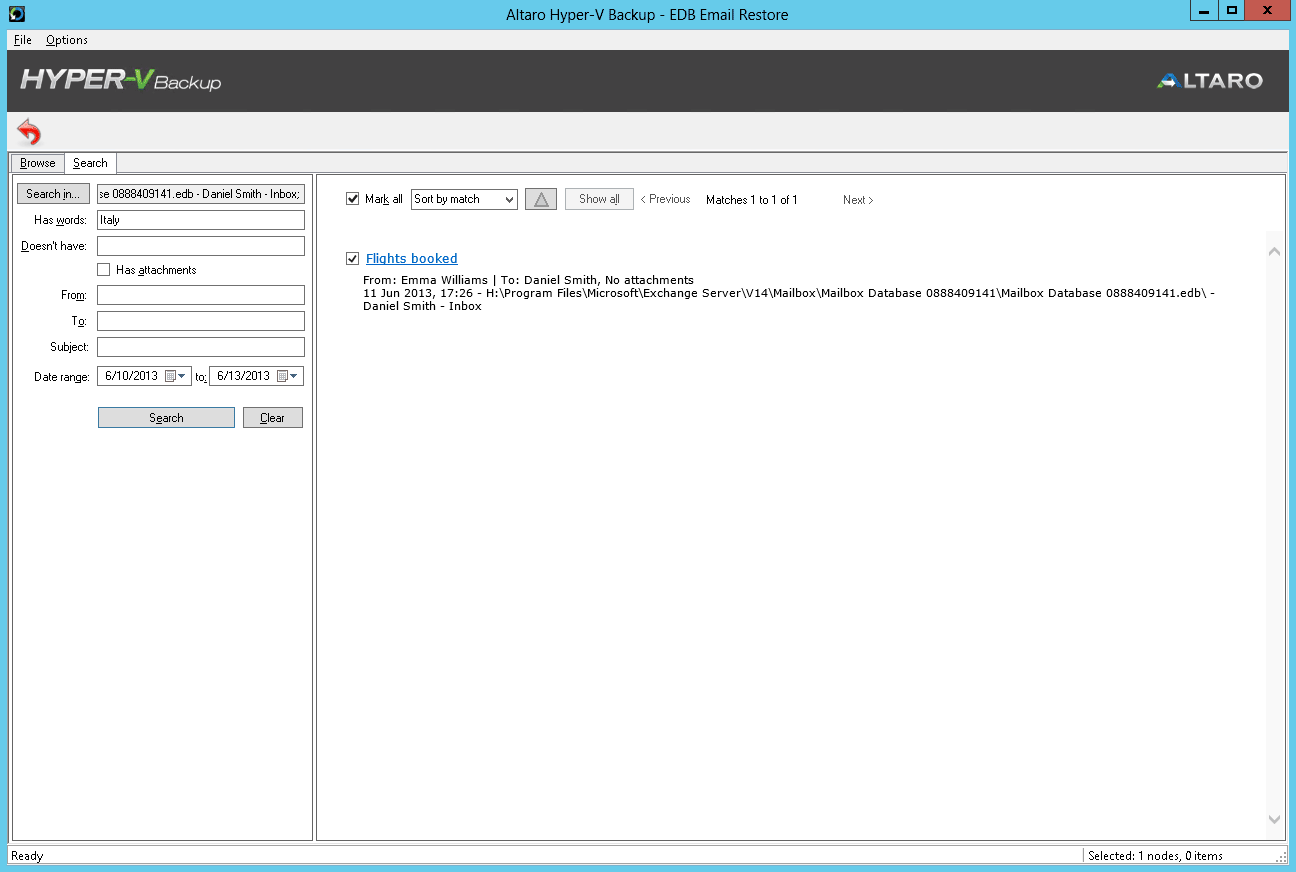The image size is (1296, 872).
Task: Go to Previous matches
Action: click(x=665, y=200)
